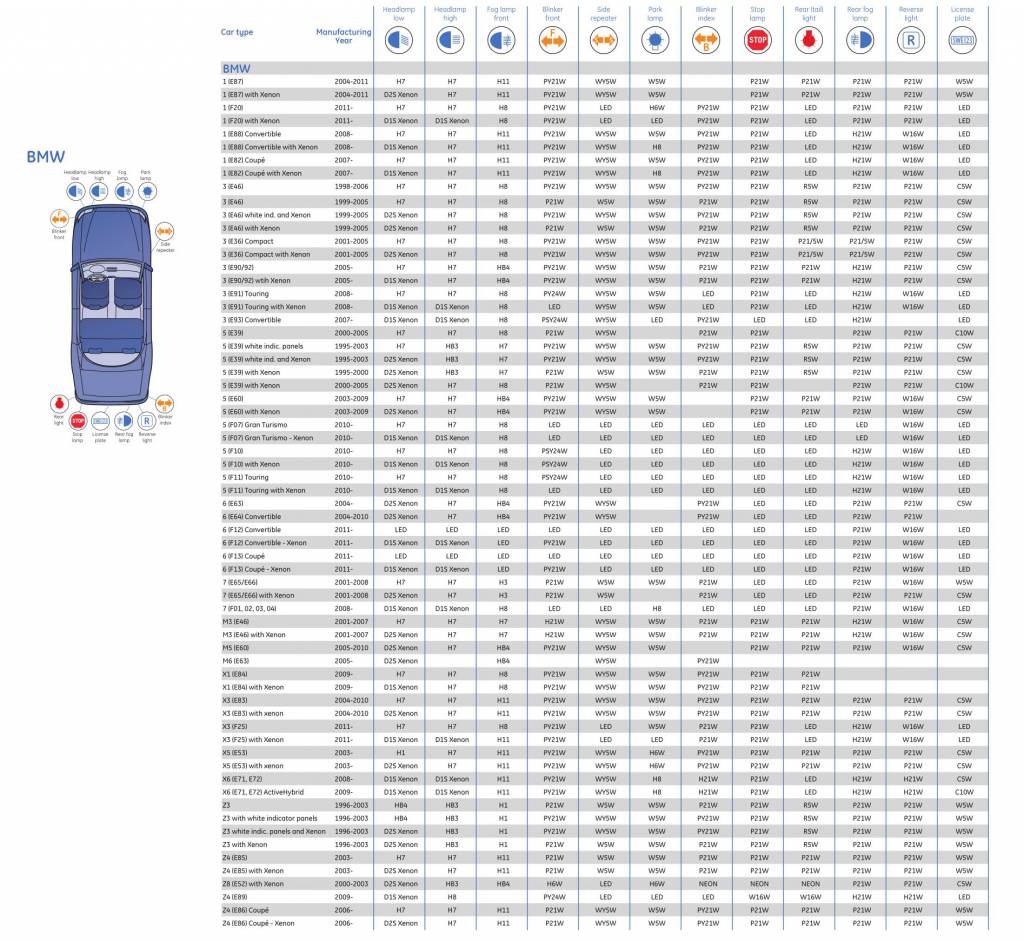The image size is (1024, 941).
Task: Select the Side repeater icon in the table header
Action: point(603,40)
